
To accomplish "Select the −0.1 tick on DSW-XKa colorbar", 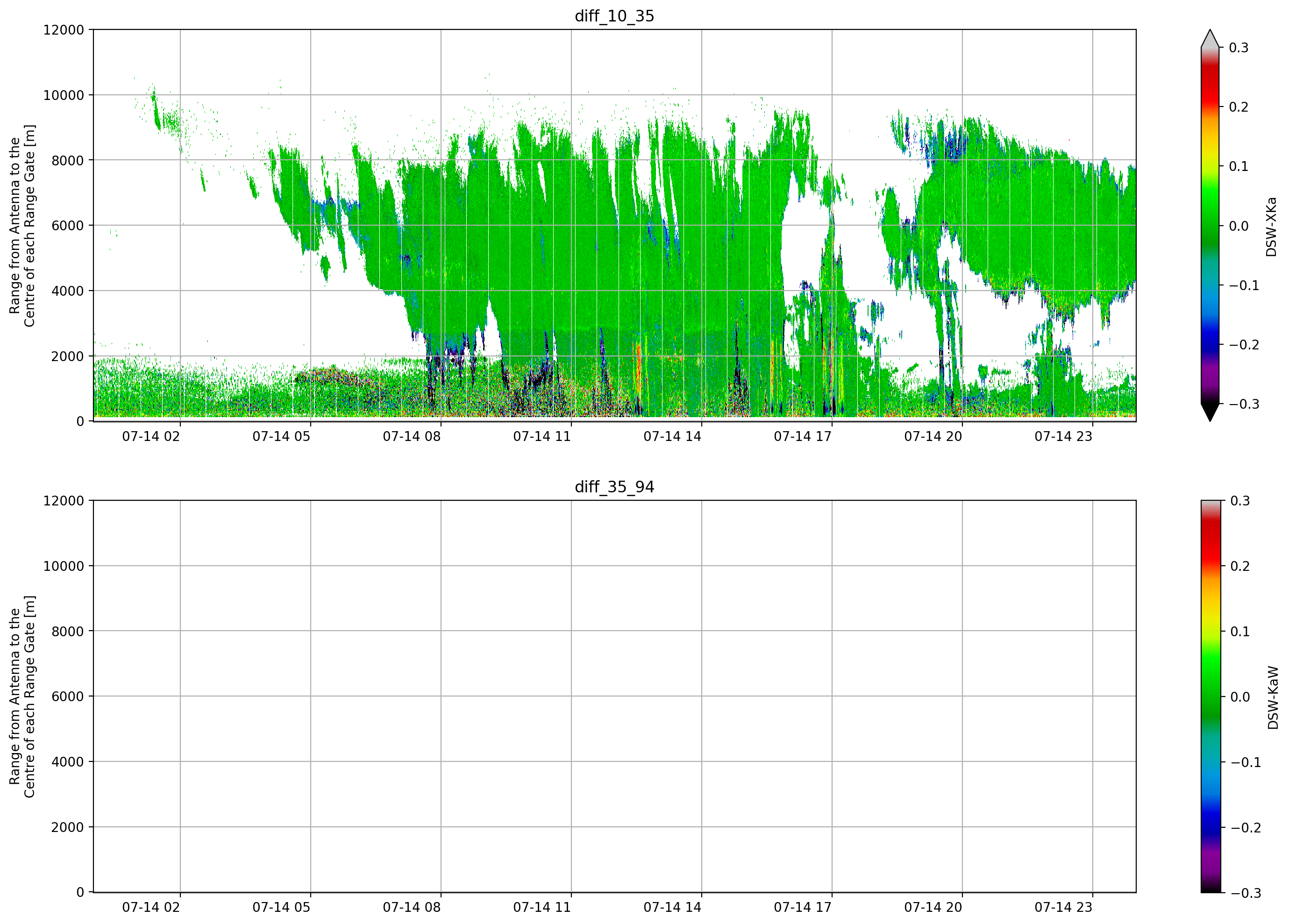I will coord(1244,285).
